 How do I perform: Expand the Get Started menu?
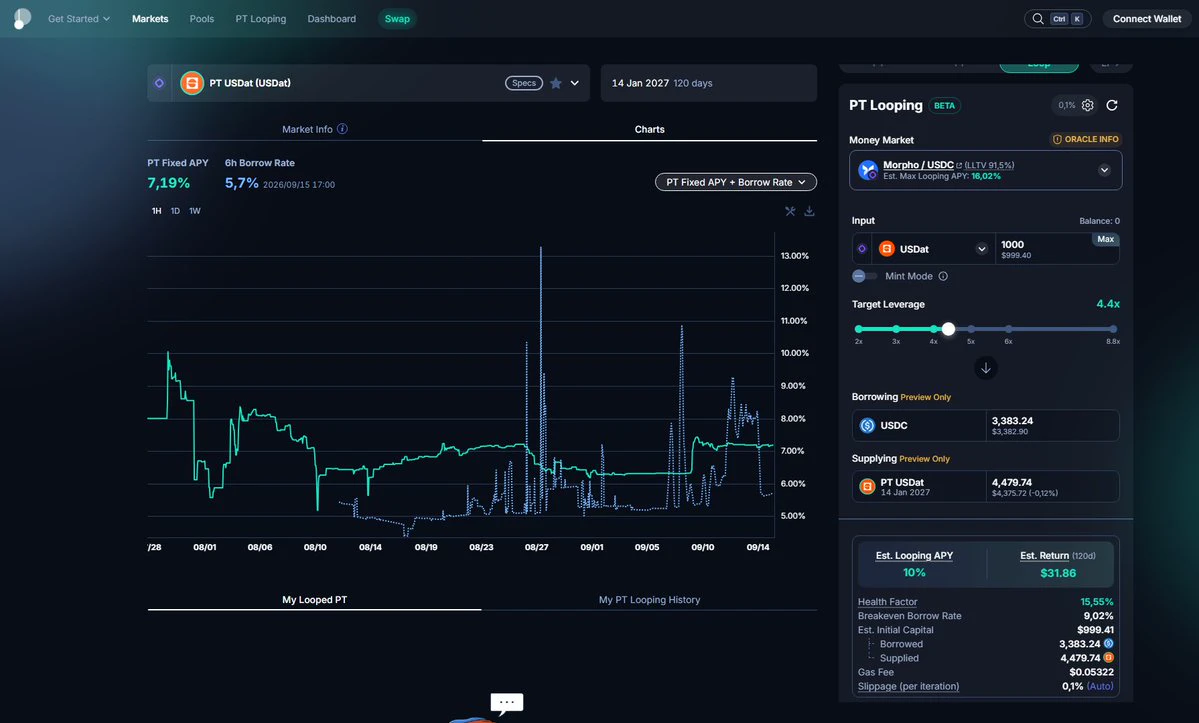click(x=79, y=19)
